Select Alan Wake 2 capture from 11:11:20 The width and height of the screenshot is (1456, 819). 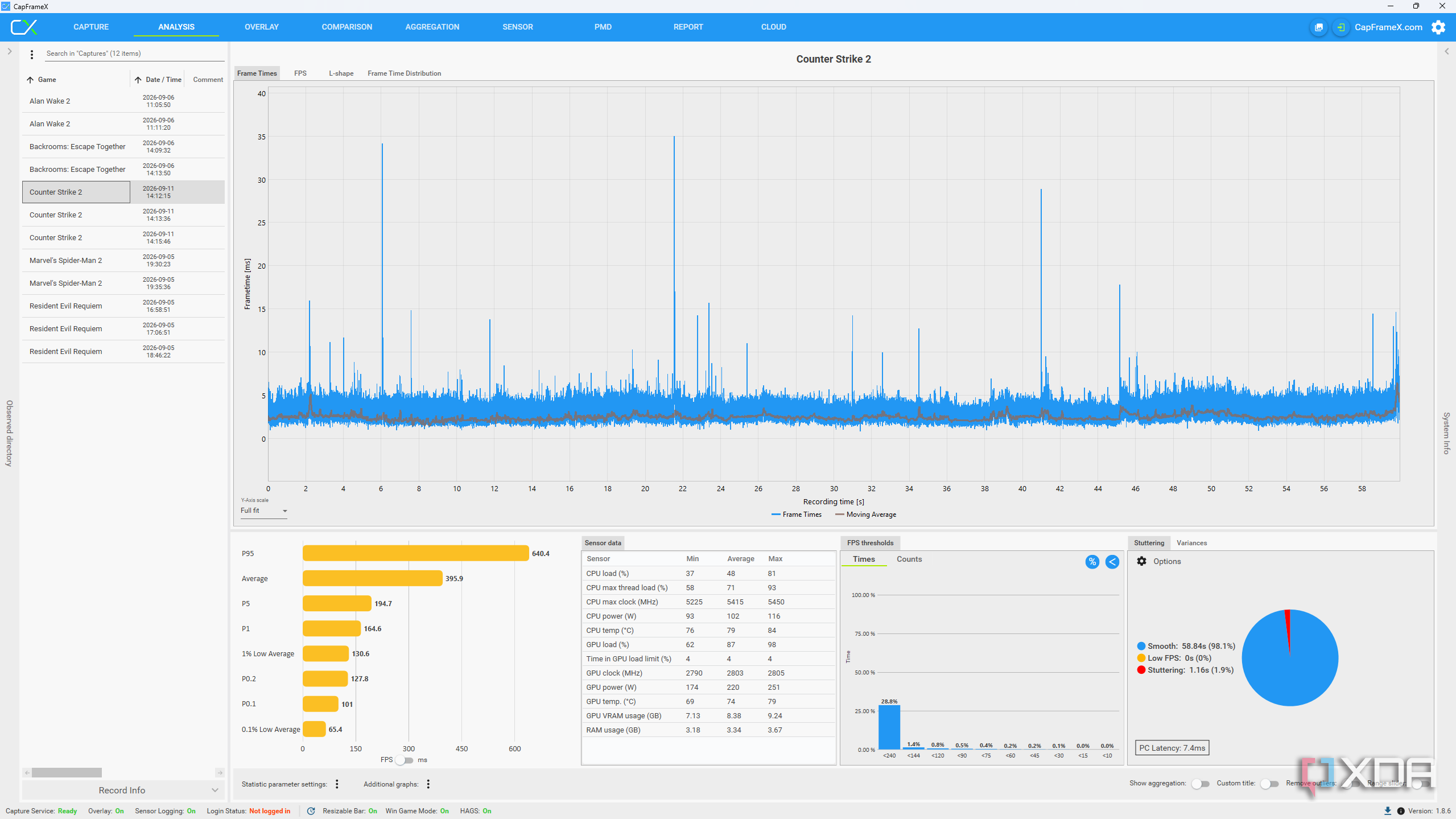tap(123, 124)
